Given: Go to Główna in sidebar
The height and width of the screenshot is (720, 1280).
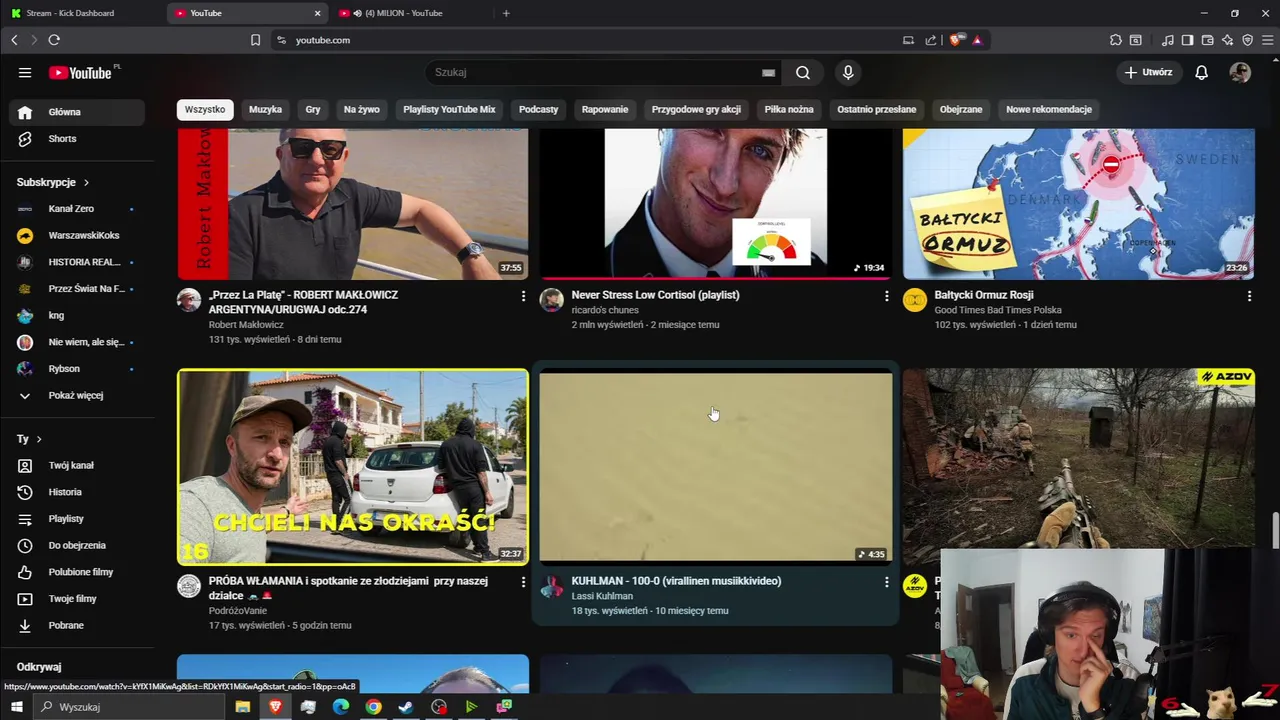Looking at the screenshot, I should (x=77, y=112).
